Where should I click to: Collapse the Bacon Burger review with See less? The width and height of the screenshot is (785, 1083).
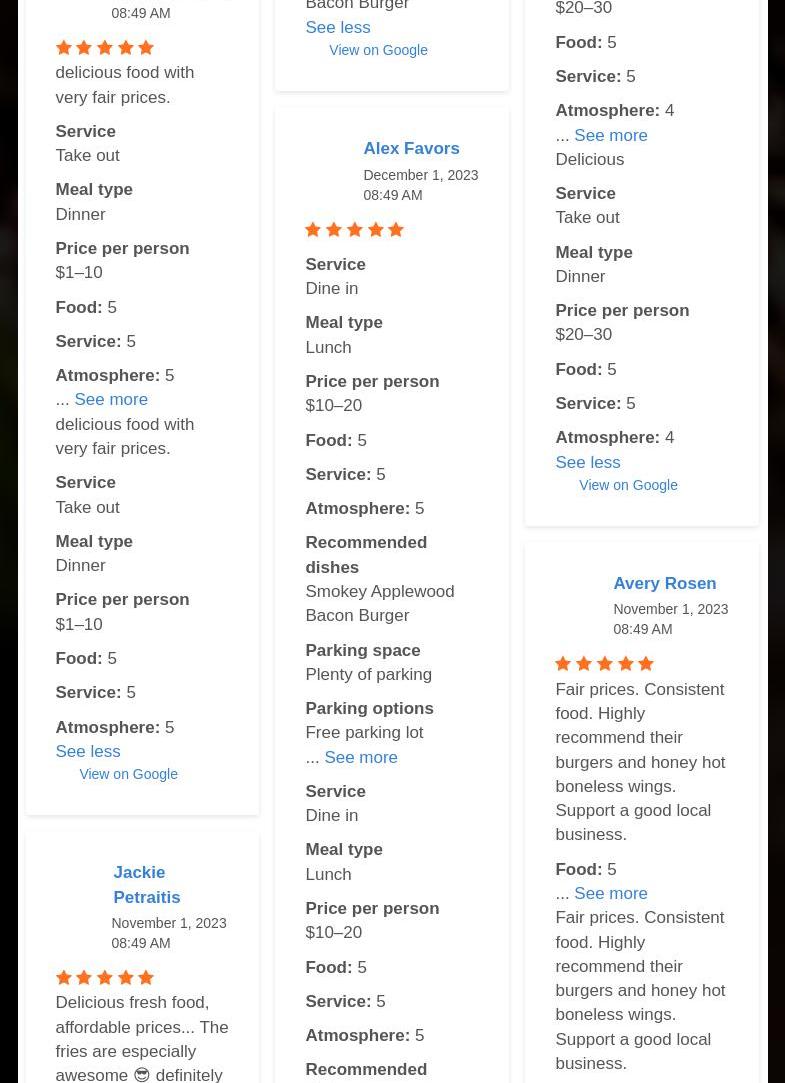(x=338, y=28)
